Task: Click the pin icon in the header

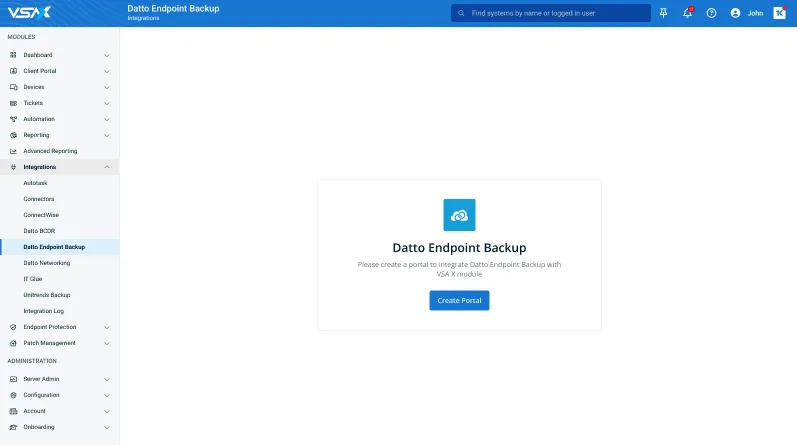Action: coord(663,13)
